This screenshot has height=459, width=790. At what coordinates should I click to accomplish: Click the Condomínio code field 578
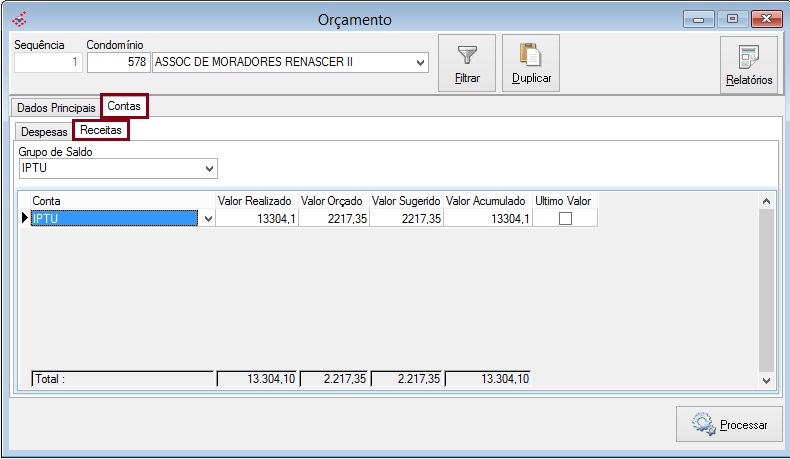118,63
